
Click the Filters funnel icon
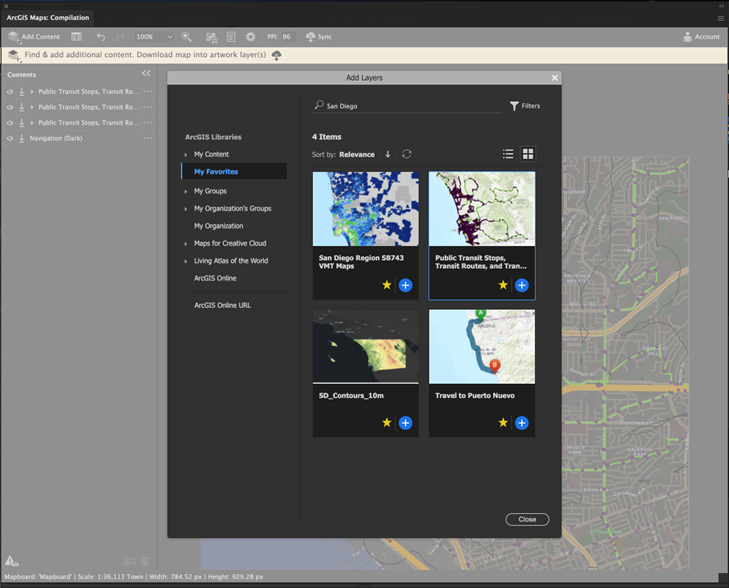(514, 106)
